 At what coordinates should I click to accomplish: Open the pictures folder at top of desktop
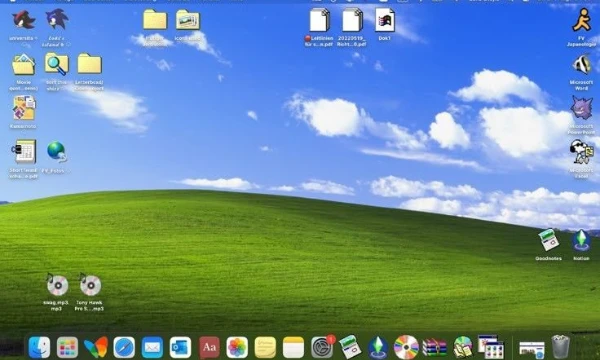[x=188, y=20]
